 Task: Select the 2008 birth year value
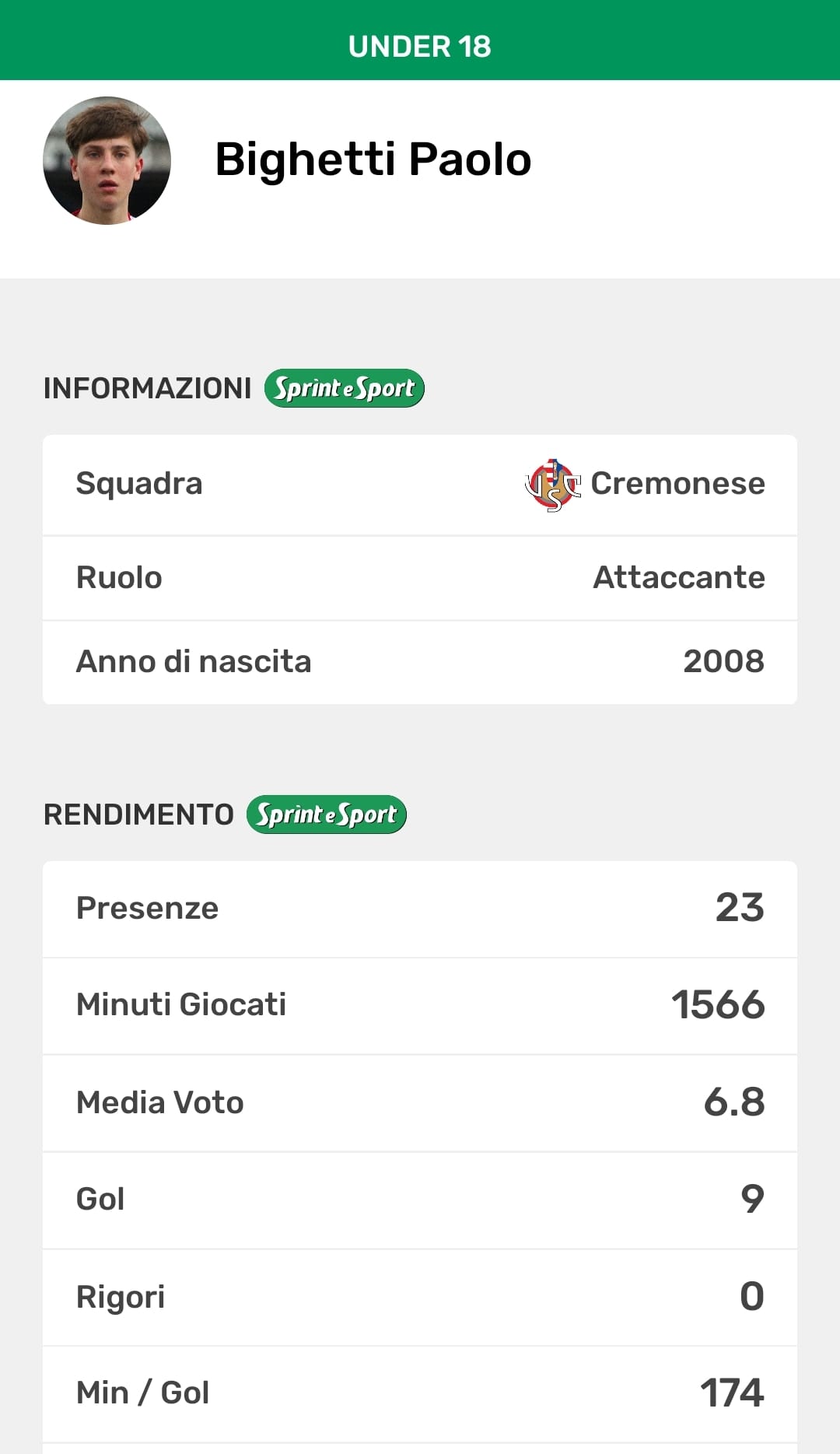point(723,662)
